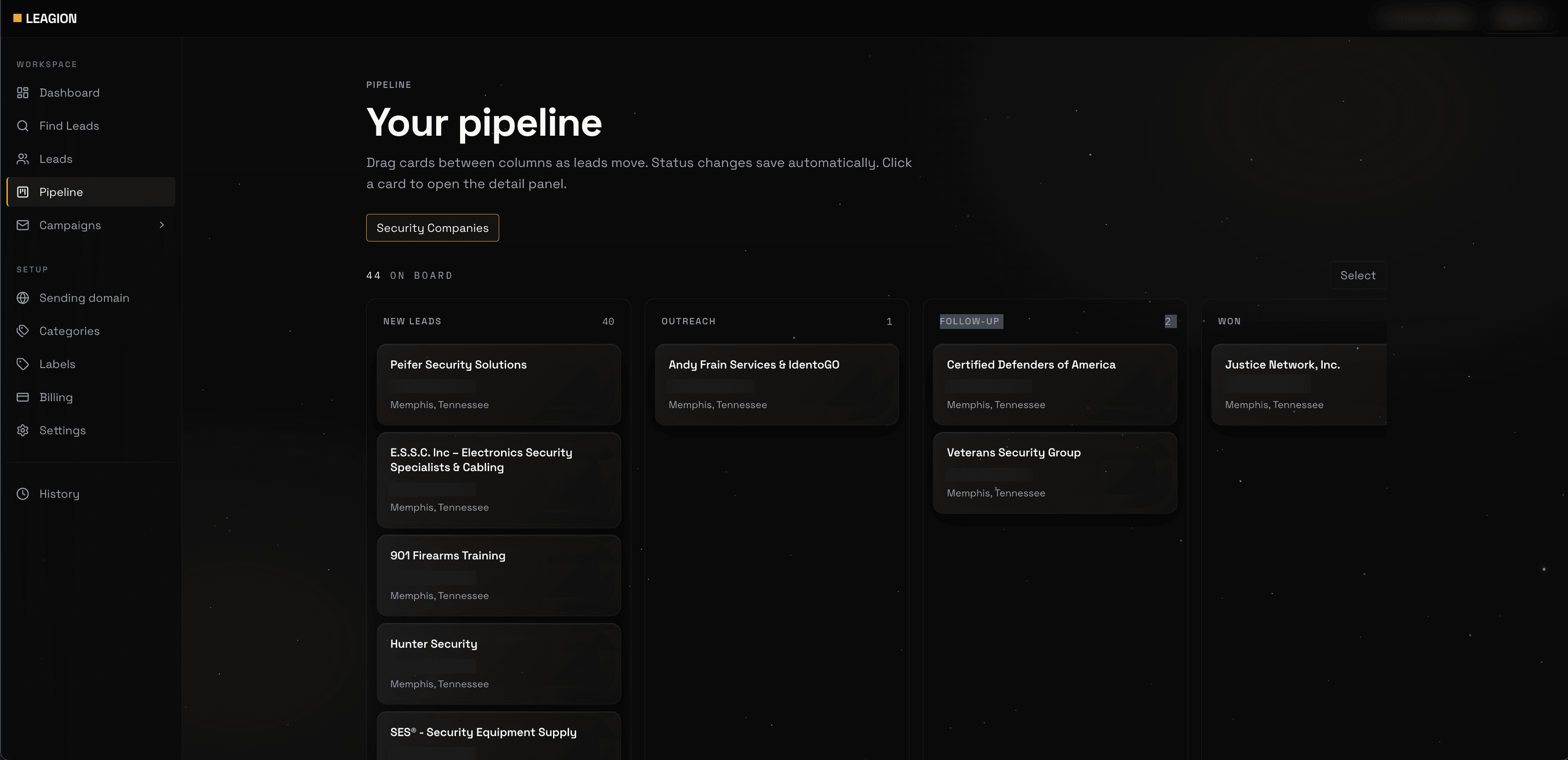Click the Find Leads magnifier icon
Image resolution: width=1568 pixels, height=760 pixels.
(x=23, y=126)
